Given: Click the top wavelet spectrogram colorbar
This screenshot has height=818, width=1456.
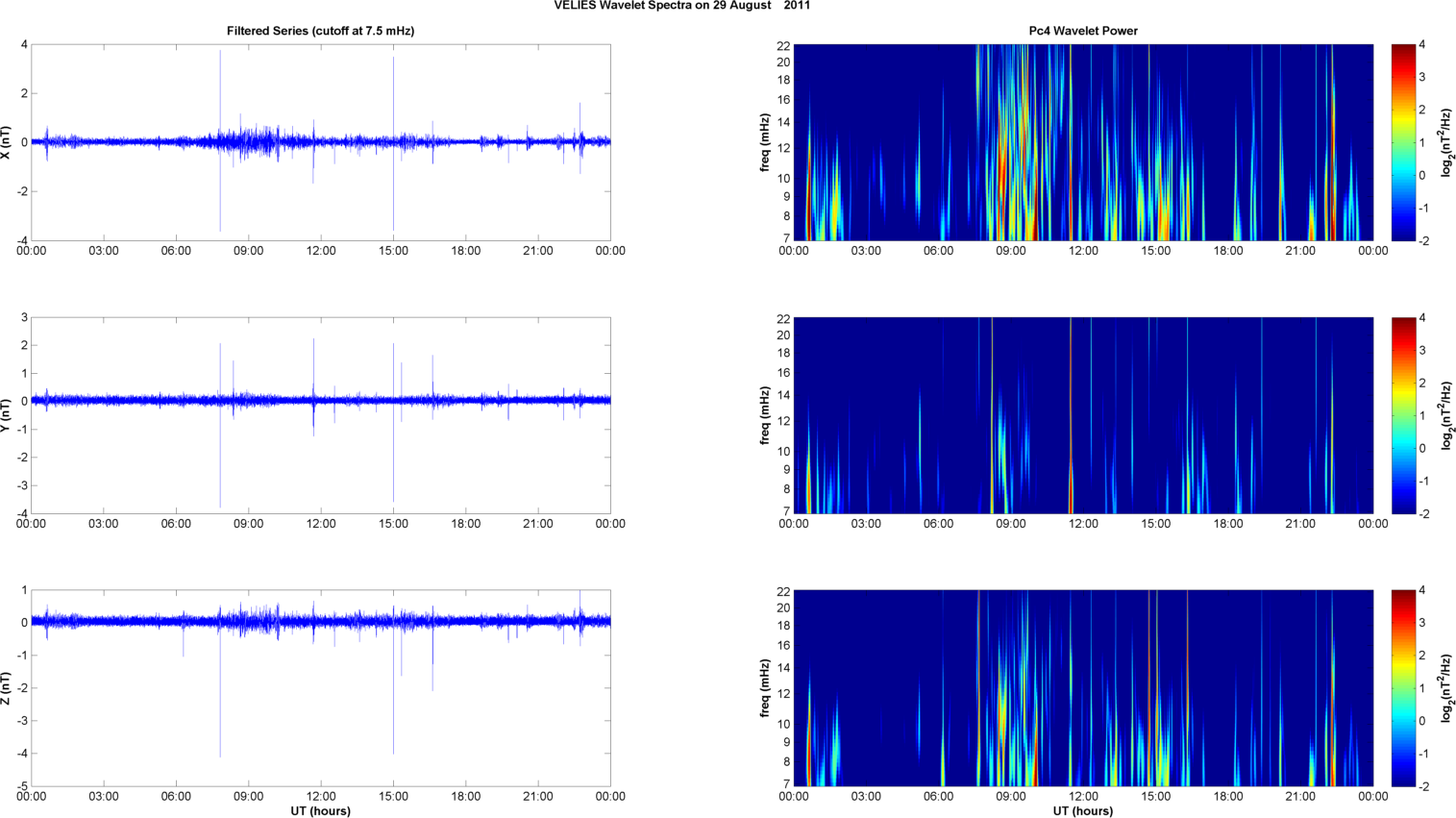Looking at the screenshot, I should tap(1403, 142).
